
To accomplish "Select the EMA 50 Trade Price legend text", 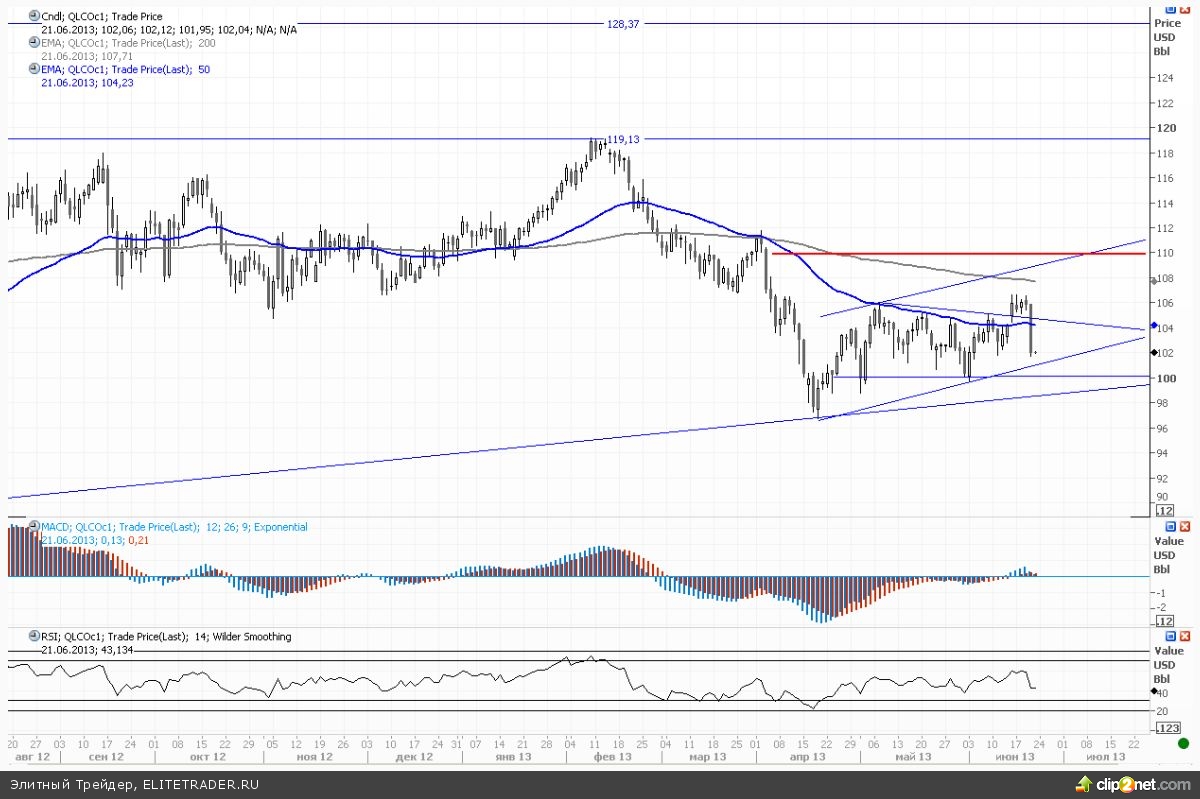I will coord(125,70).
